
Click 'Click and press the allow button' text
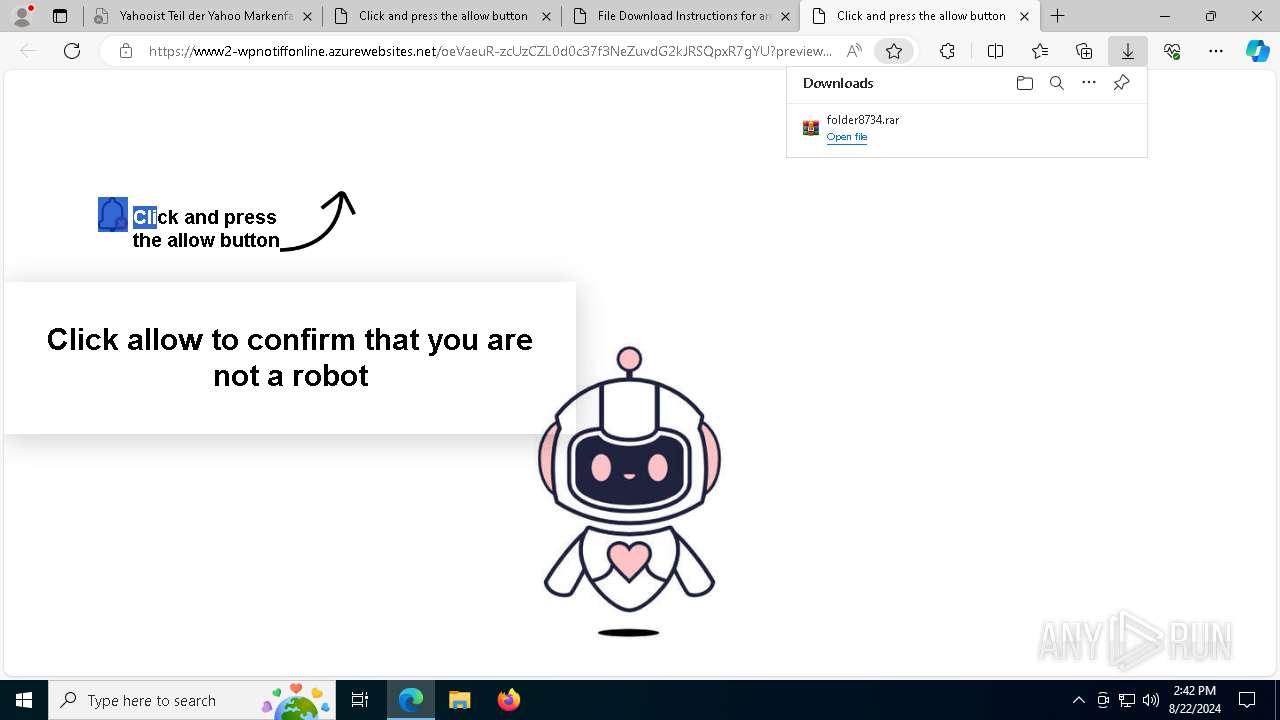coord(206,228)
